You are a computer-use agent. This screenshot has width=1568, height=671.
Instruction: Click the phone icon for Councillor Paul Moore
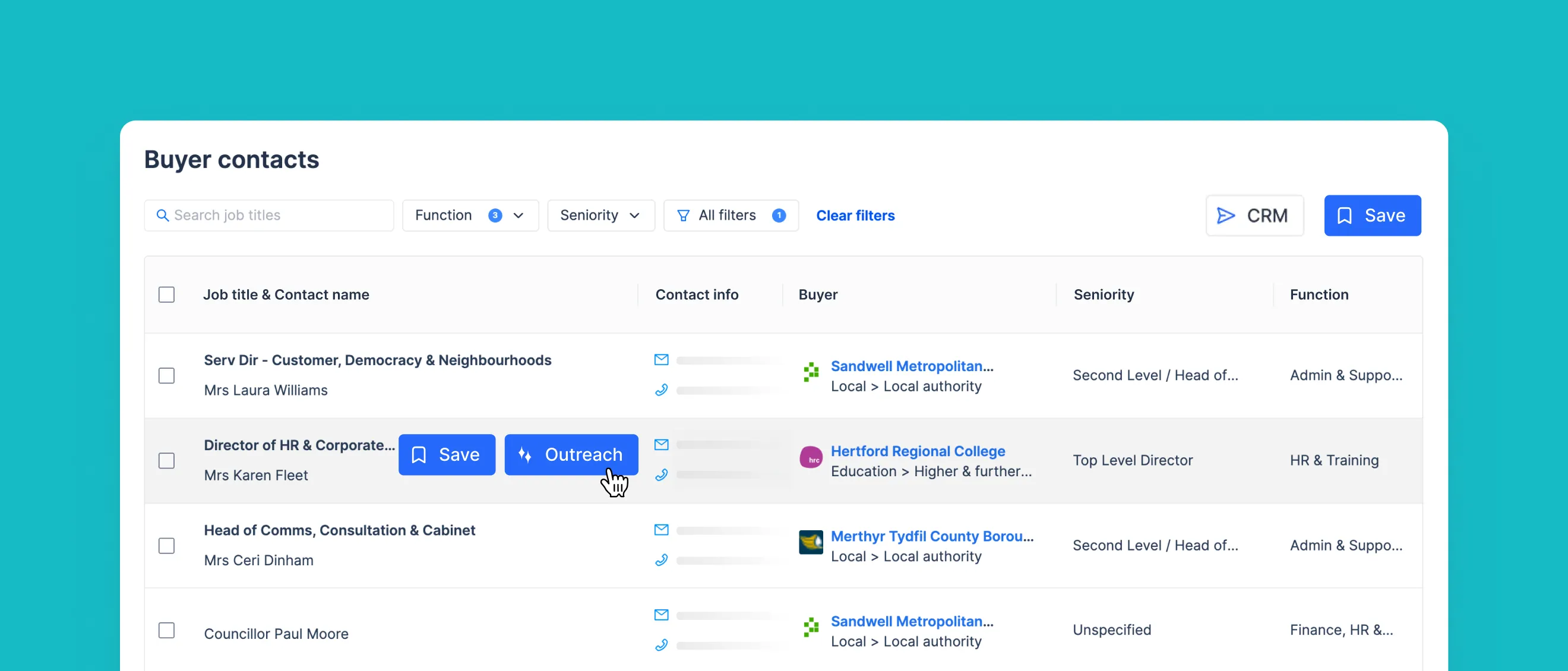pyautogui.click(x=661, y=645)
